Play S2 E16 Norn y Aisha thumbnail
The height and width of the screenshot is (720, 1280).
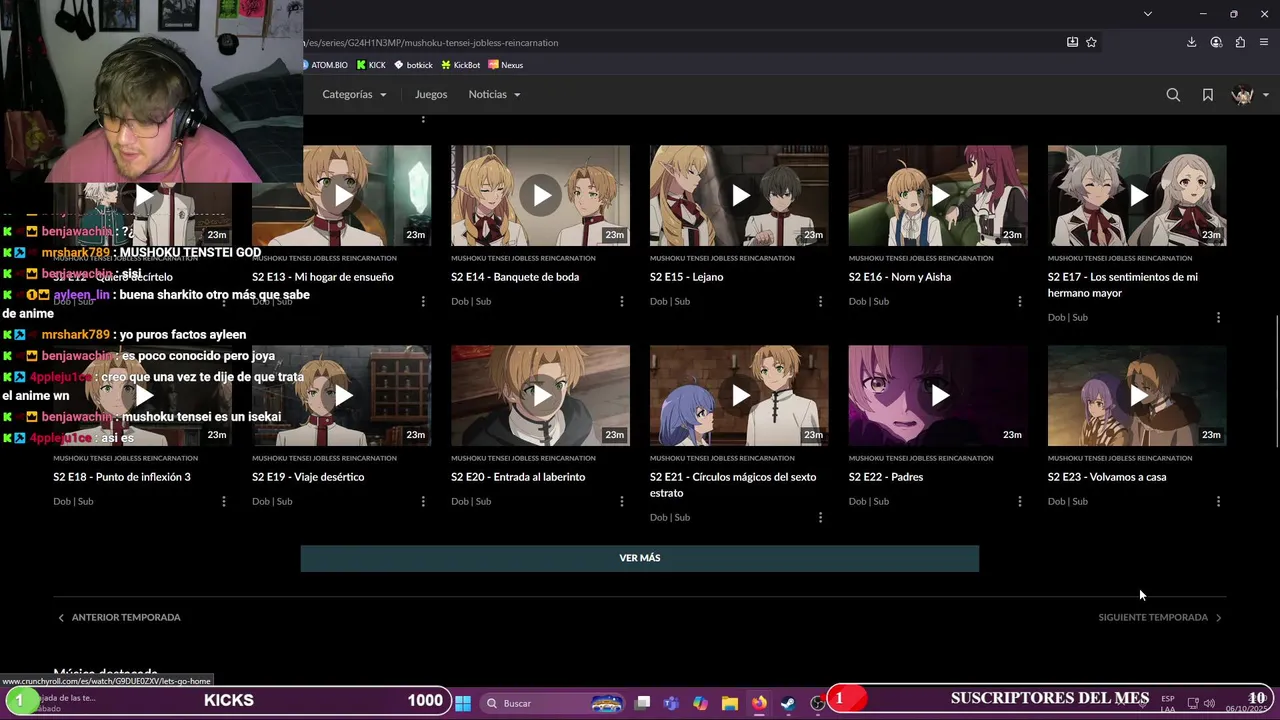pos(938,196)
